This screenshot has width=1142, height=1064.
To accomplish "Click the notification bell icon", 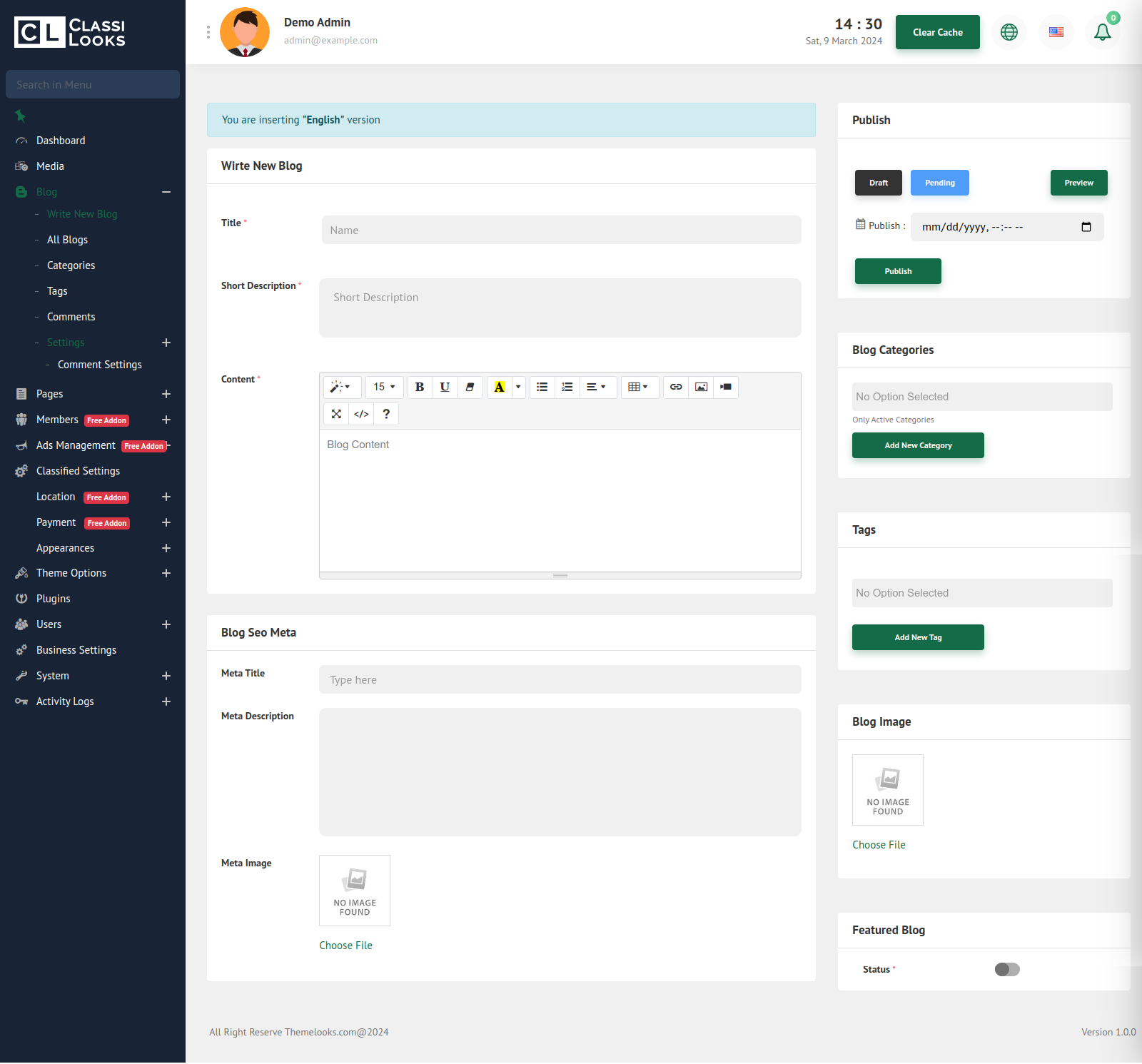I will pyautogui.click(x=1102, y=32).
